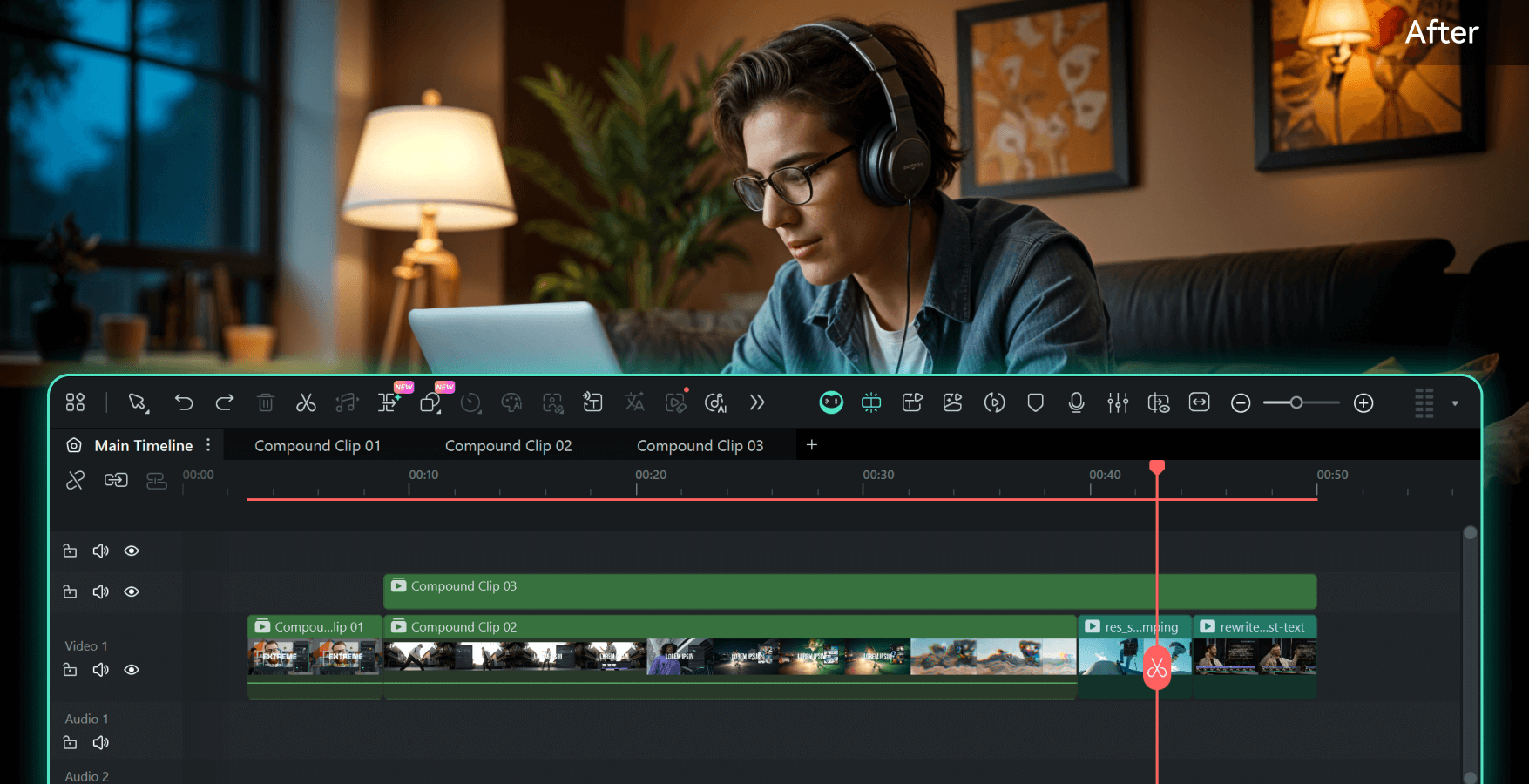
Task: Click the red scissors on the playhead
Action: pyautogui.click(x=1157, y=668)
